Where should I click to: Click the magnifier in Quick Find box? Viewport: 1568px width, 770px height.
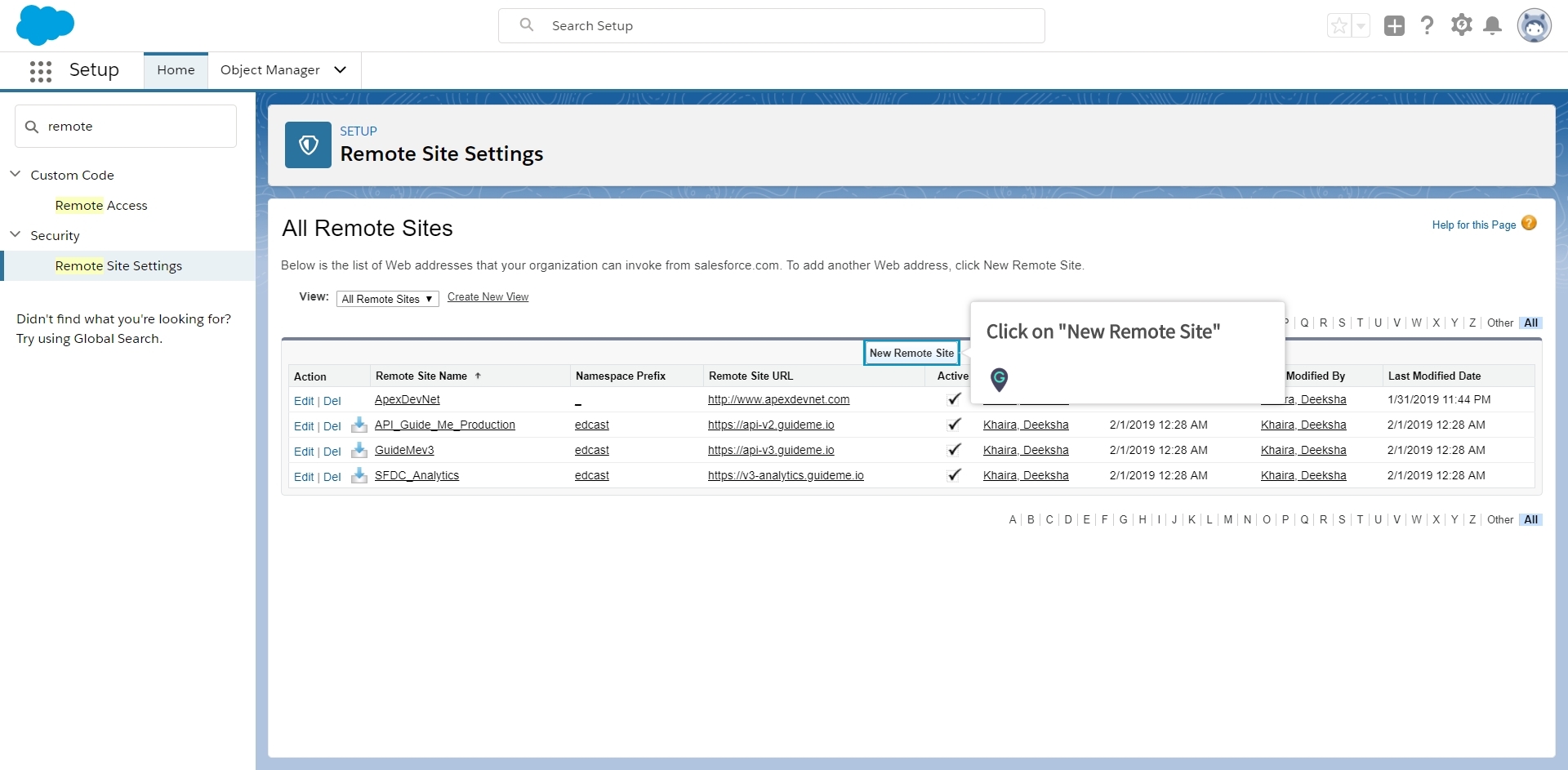[x=32, y=127]
